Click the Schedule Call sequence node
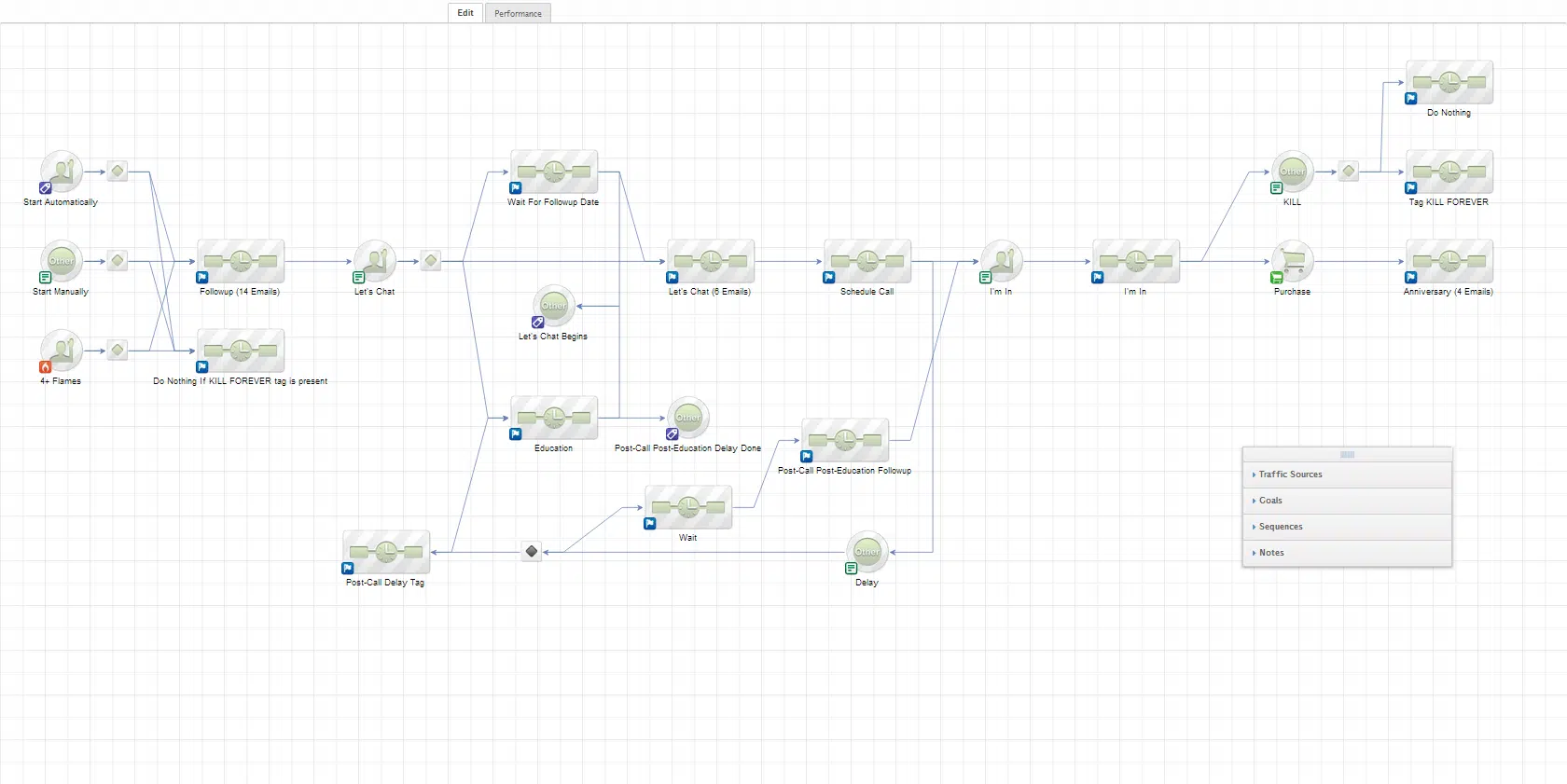The height and width of the screenshot is (784, 1567). (x=867, y=262)
